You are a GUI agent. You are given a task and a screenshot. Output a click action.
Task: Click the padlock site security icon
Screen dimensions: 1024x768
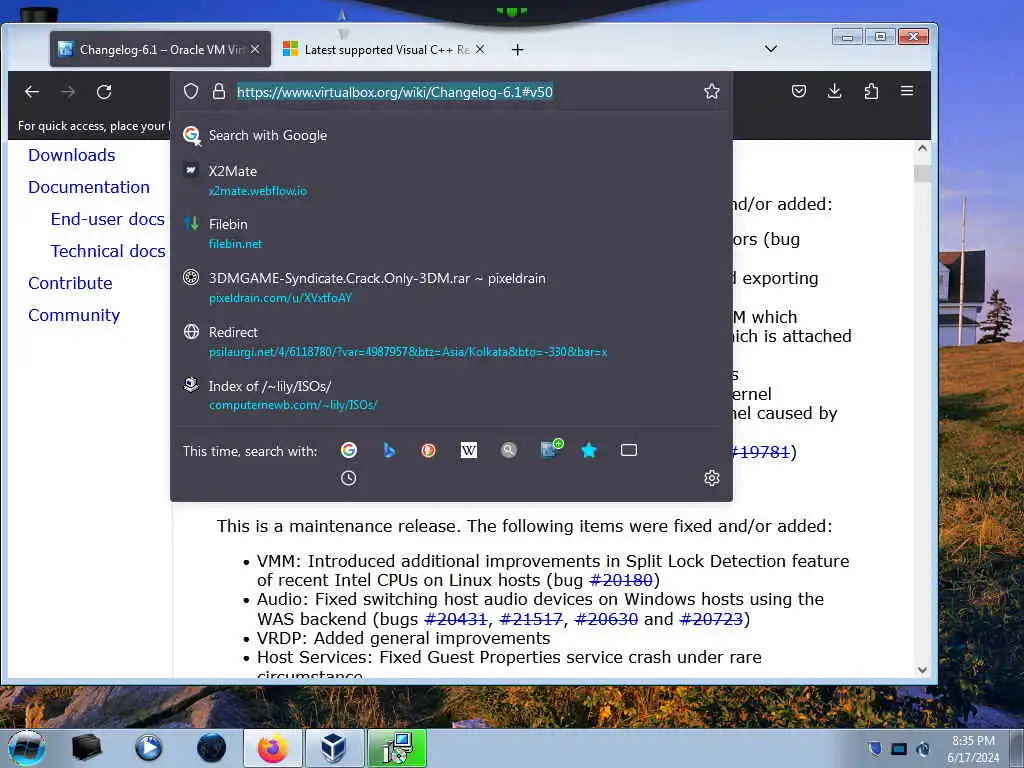point(219,91)
